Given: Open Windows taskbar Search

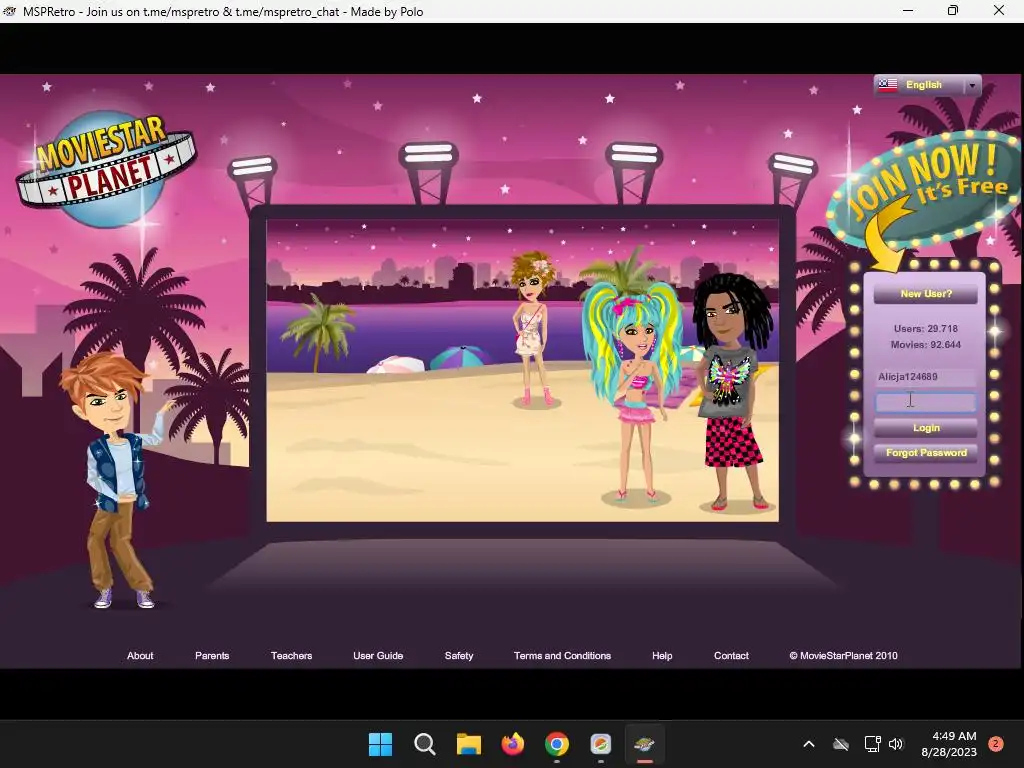Looking at the screenshot, I should 424,744.
